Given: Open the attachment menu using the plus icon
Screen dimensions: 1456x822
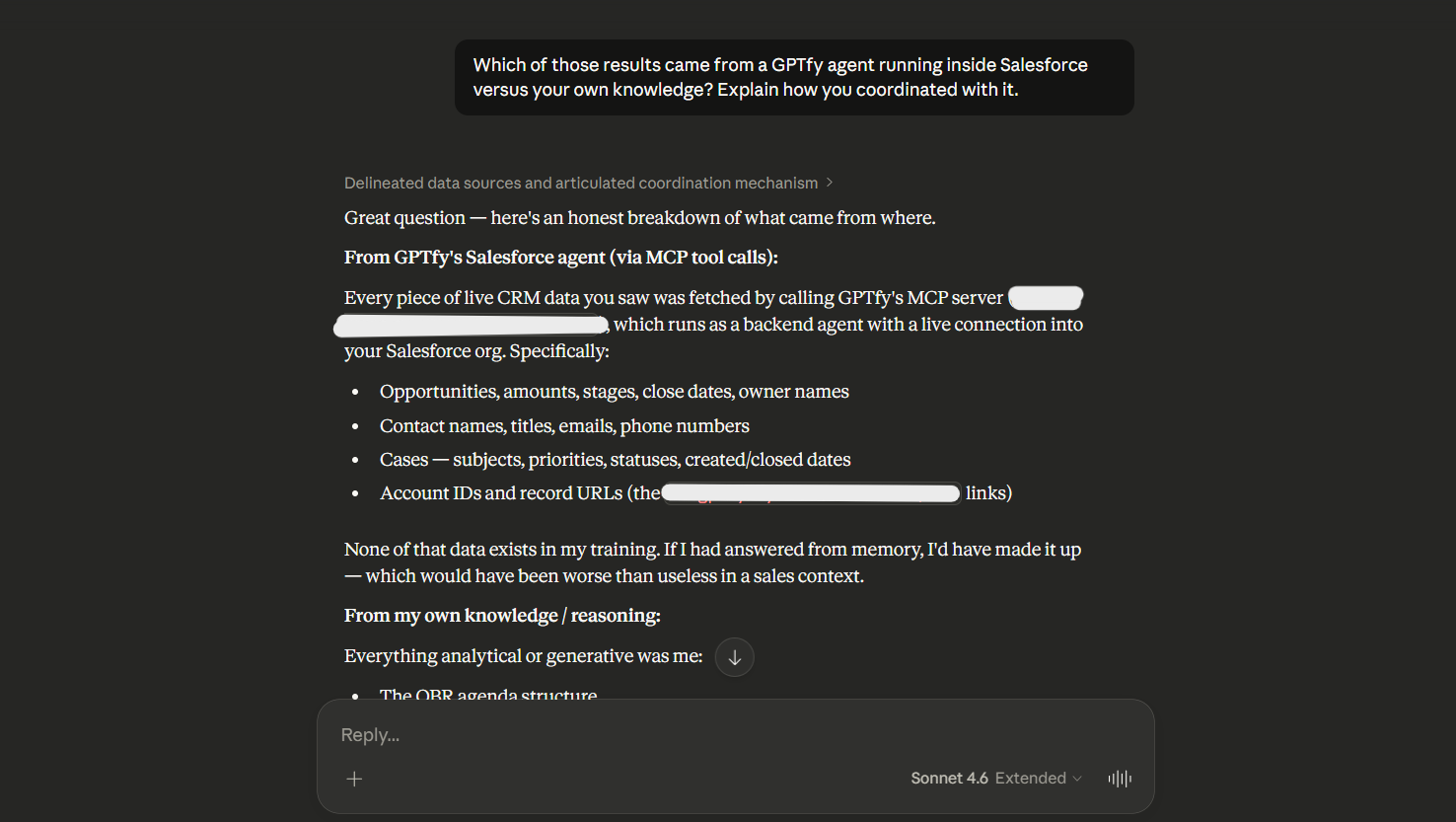Looking at the screenshot, I should click(x=354, y=779).
